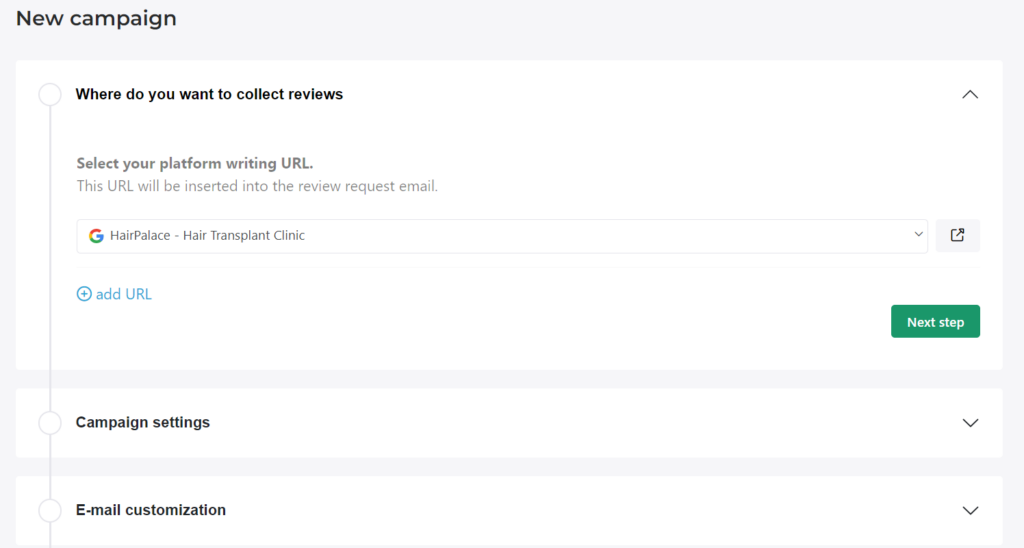
Task: Collapse the 'Where do you want to collect reviews' section chevron
Action: coord(969,95)
